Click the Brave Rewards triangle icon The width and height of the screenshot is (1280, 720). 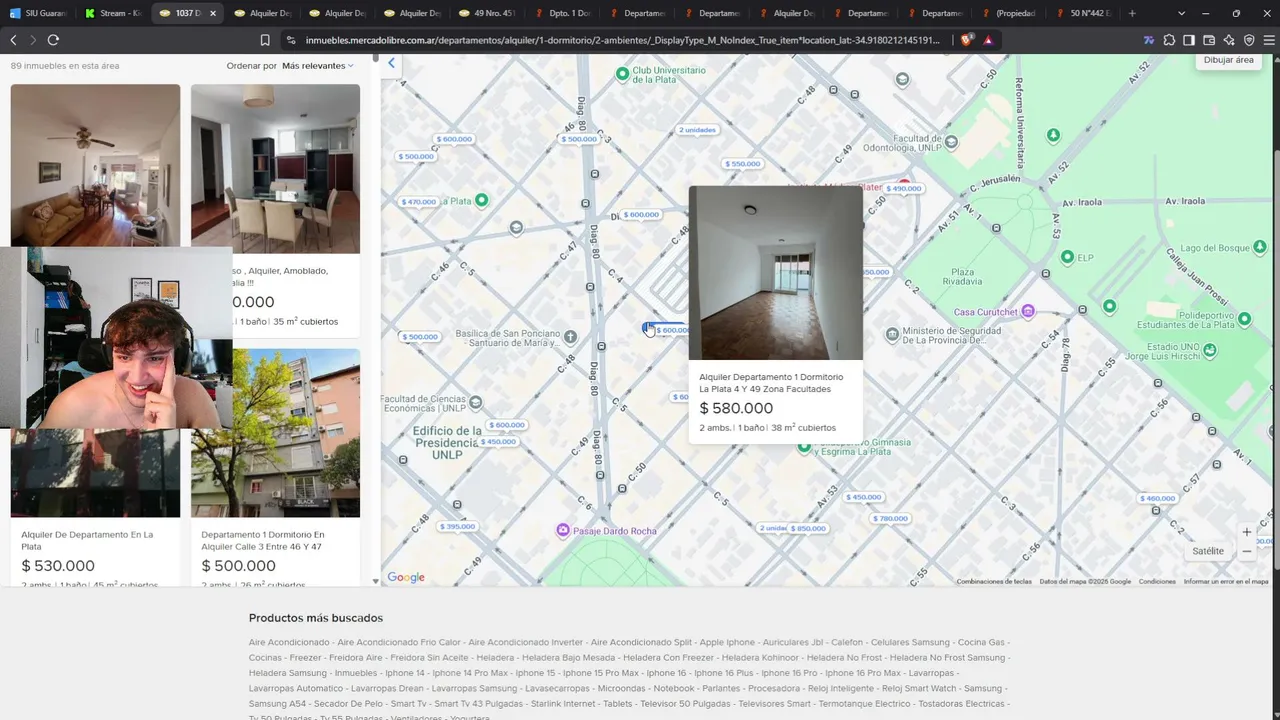coord(988,40)
